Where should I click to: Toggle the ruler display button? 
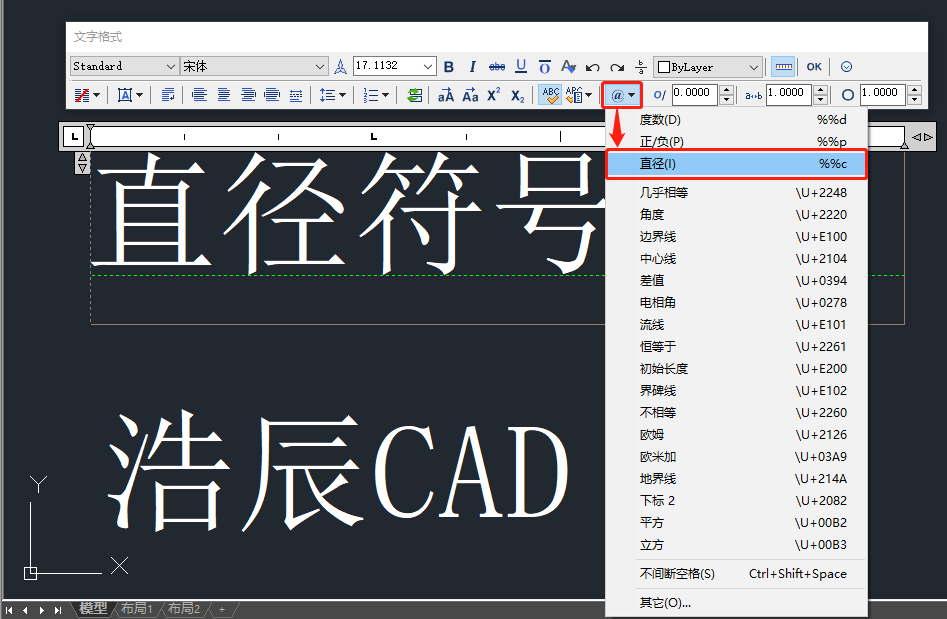coord(783,67)
